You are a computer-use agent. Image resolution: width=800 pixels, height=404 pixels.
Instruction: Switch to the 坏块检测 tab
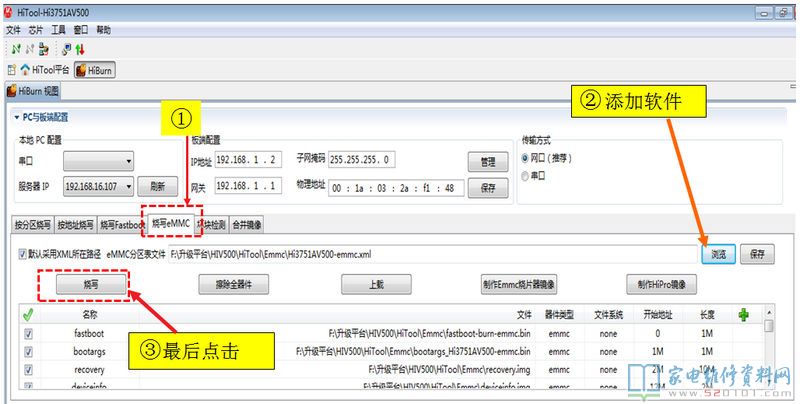tap(211, 225)
